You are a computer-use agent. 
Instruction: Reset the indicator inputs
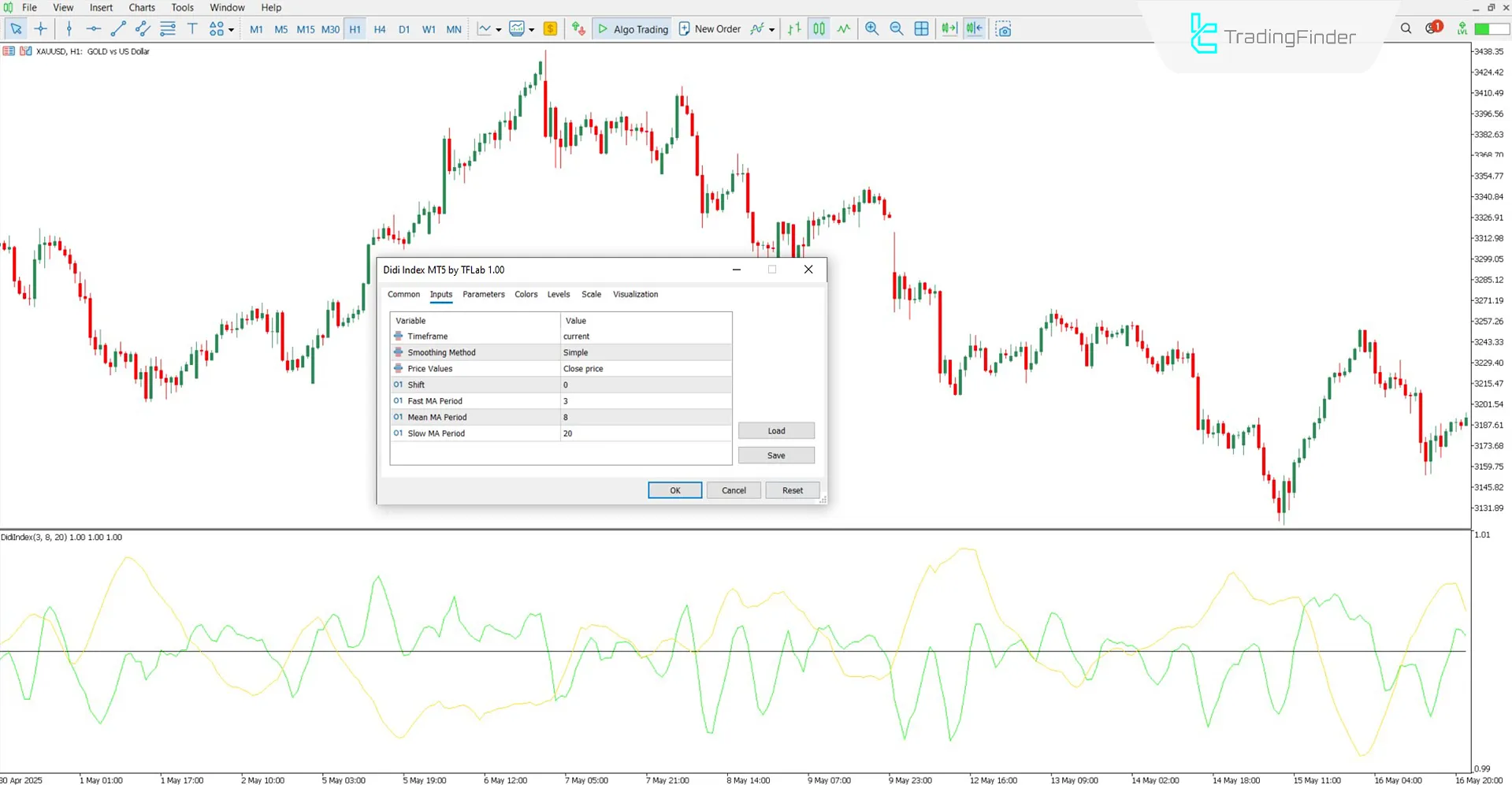tap(792, 489)
